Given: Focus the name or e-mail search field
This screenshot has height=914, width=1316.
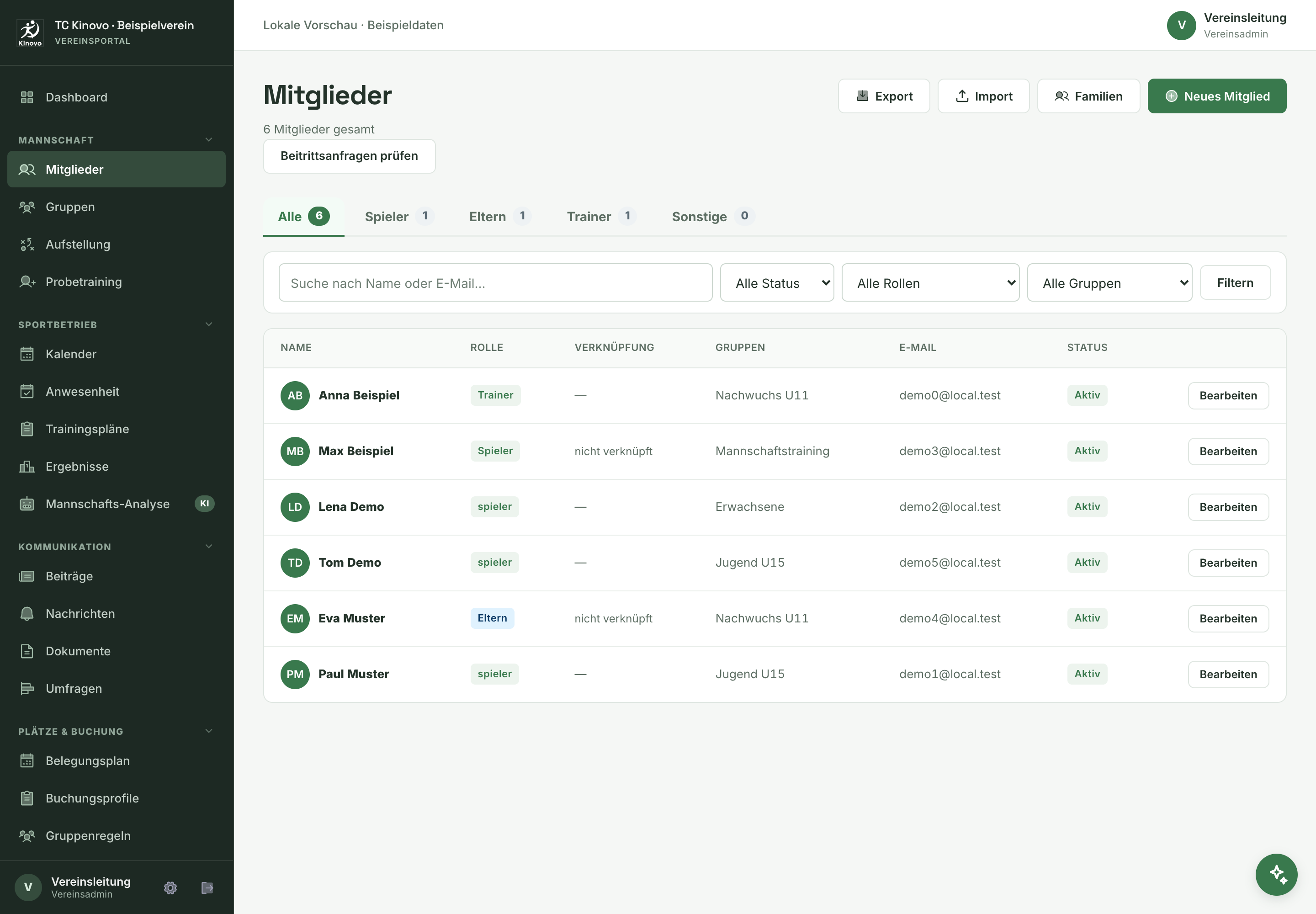Looking at the screenshot, I should 495,283.
